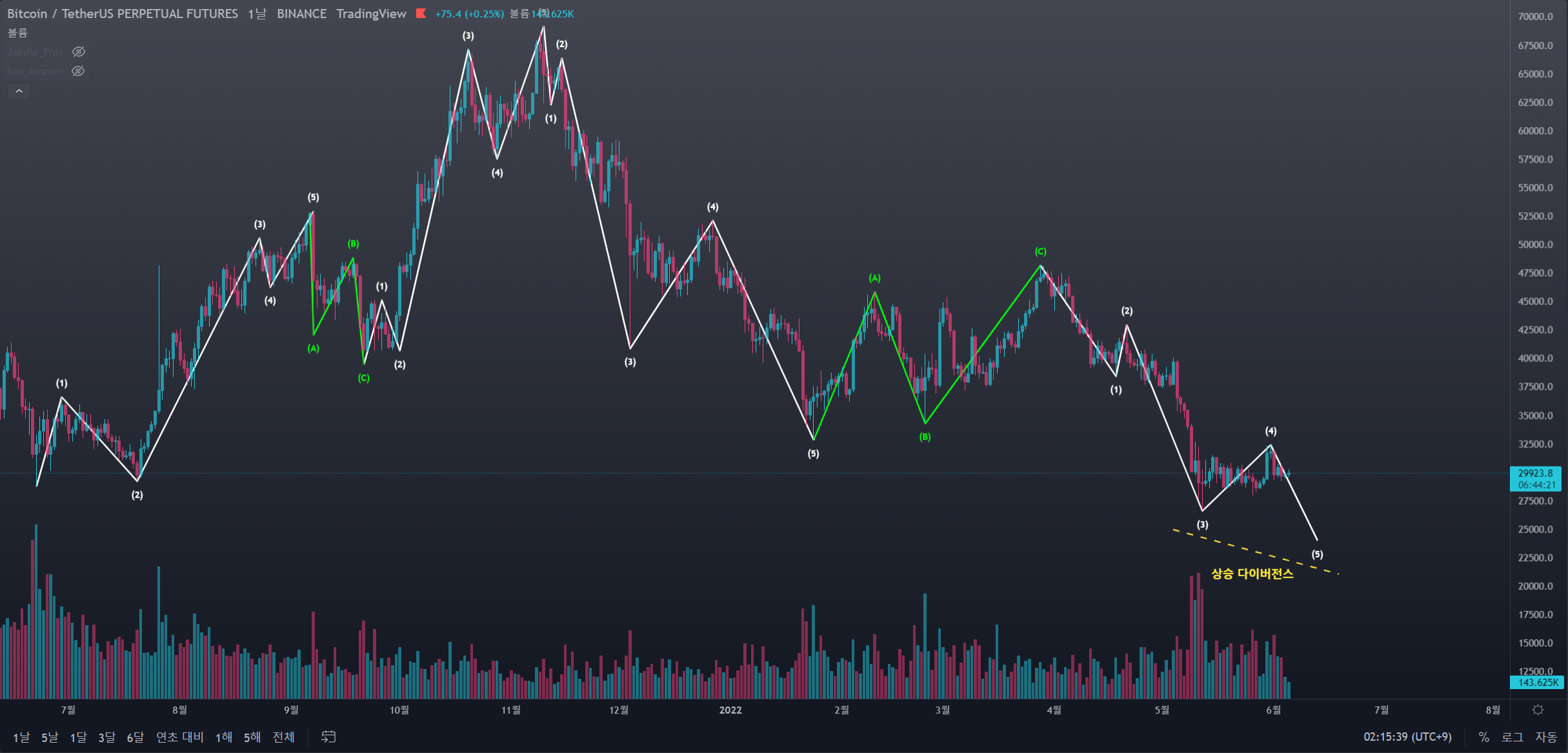Toggle percent scale mode
The width and height of the screenshot is (1568, 753).
[1483, 737]
